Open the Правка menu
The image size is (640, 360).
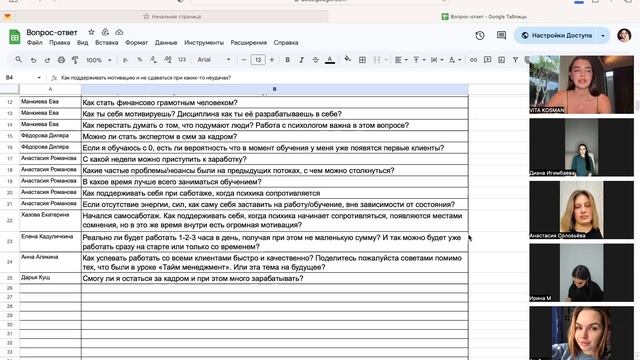point(60,42)
